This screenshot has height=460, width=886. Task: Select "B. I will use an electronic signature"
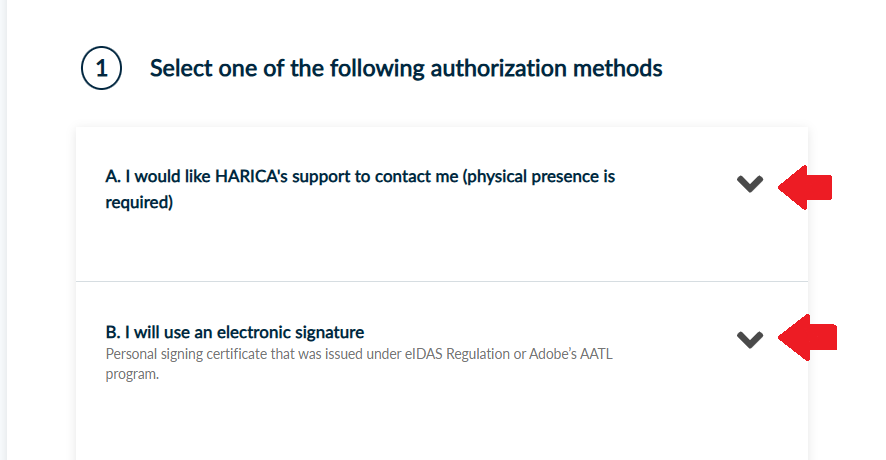point(235,332)
